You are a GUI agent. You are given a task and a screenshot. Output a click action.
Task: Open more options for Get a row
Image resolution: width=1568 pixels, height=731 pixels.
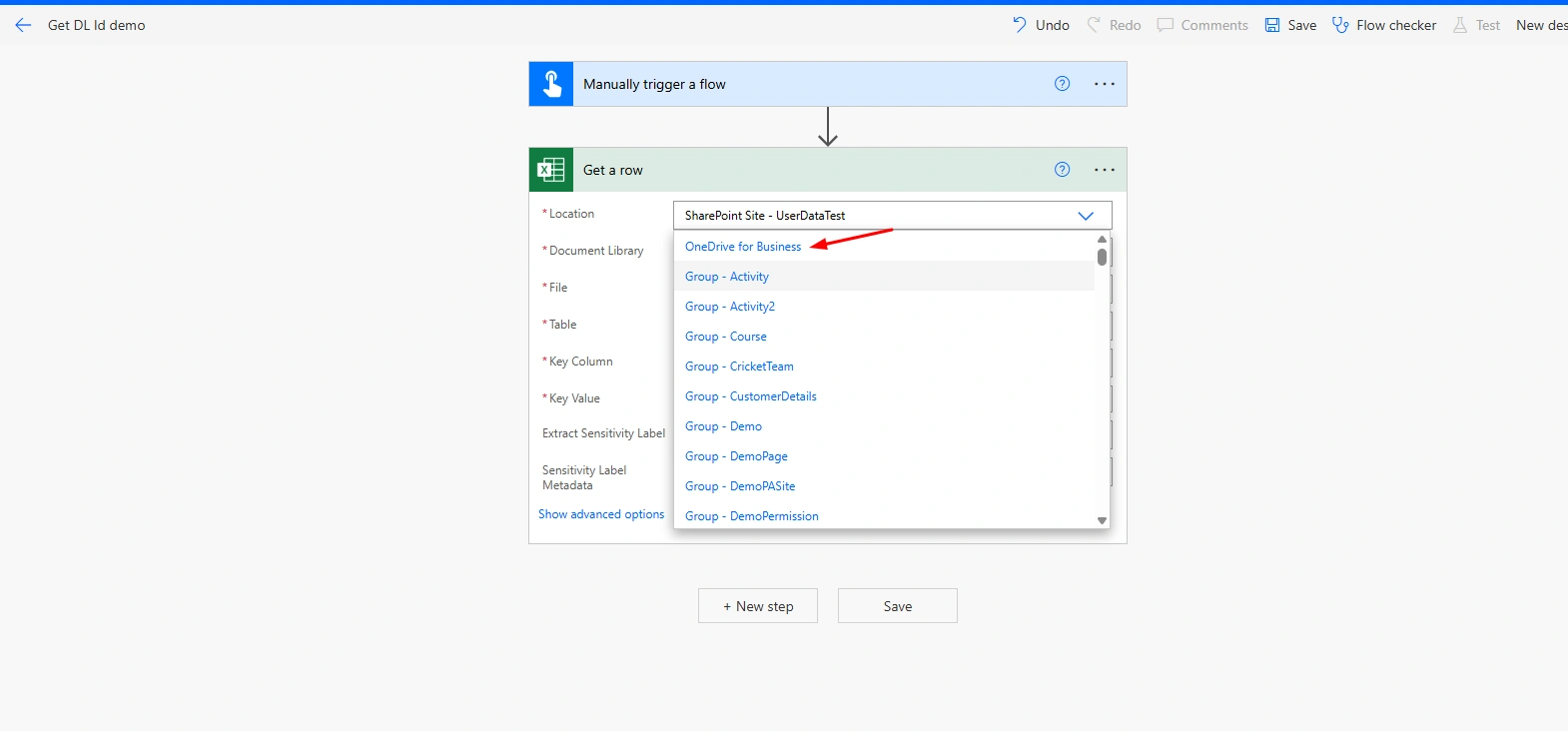click(1105, 170)
